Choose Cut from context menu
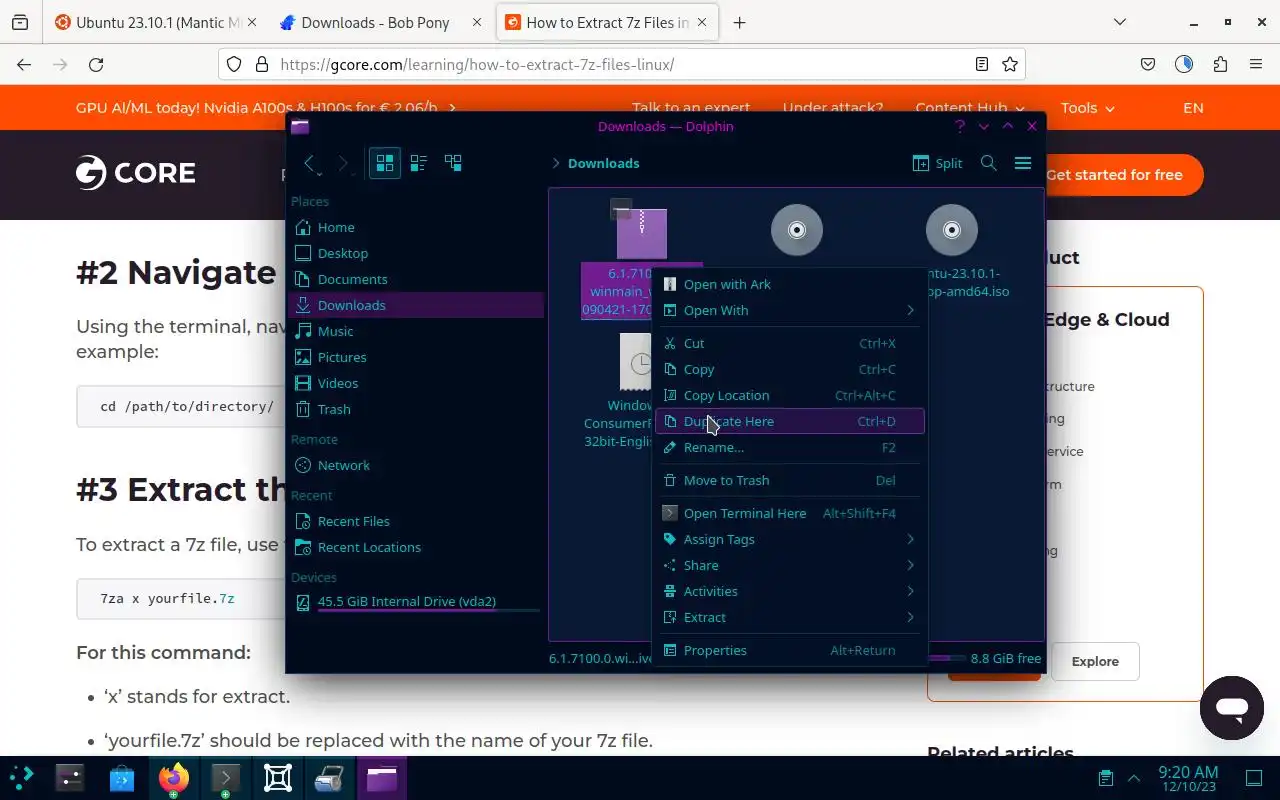Screen dimensions: 1280x800 790,343
